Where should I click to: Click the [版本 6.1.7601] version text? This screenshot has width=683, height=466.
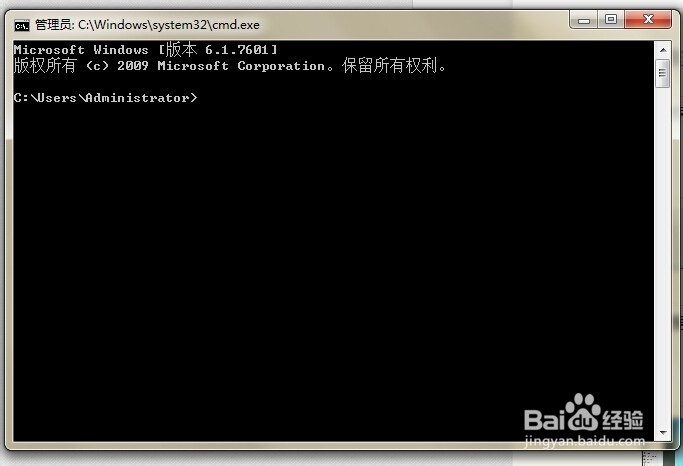[x=218, y=50]
